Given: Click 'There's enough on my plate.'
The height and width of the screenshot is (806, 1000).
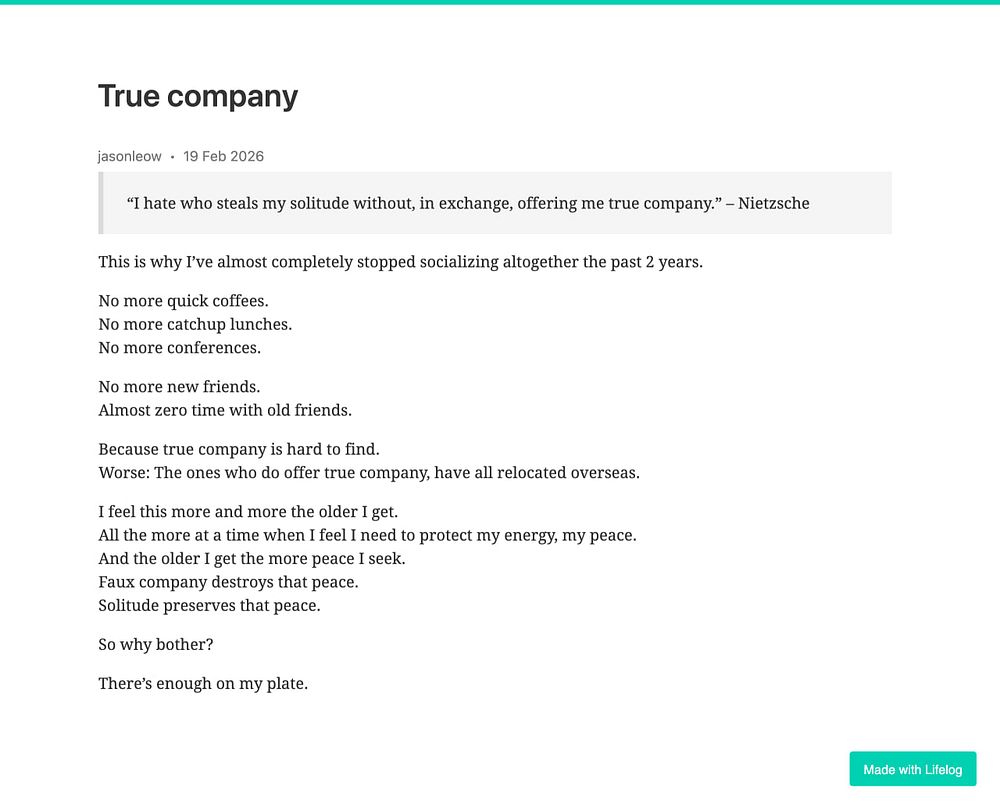Looking at the screenshot, I should tap(203, 684).
